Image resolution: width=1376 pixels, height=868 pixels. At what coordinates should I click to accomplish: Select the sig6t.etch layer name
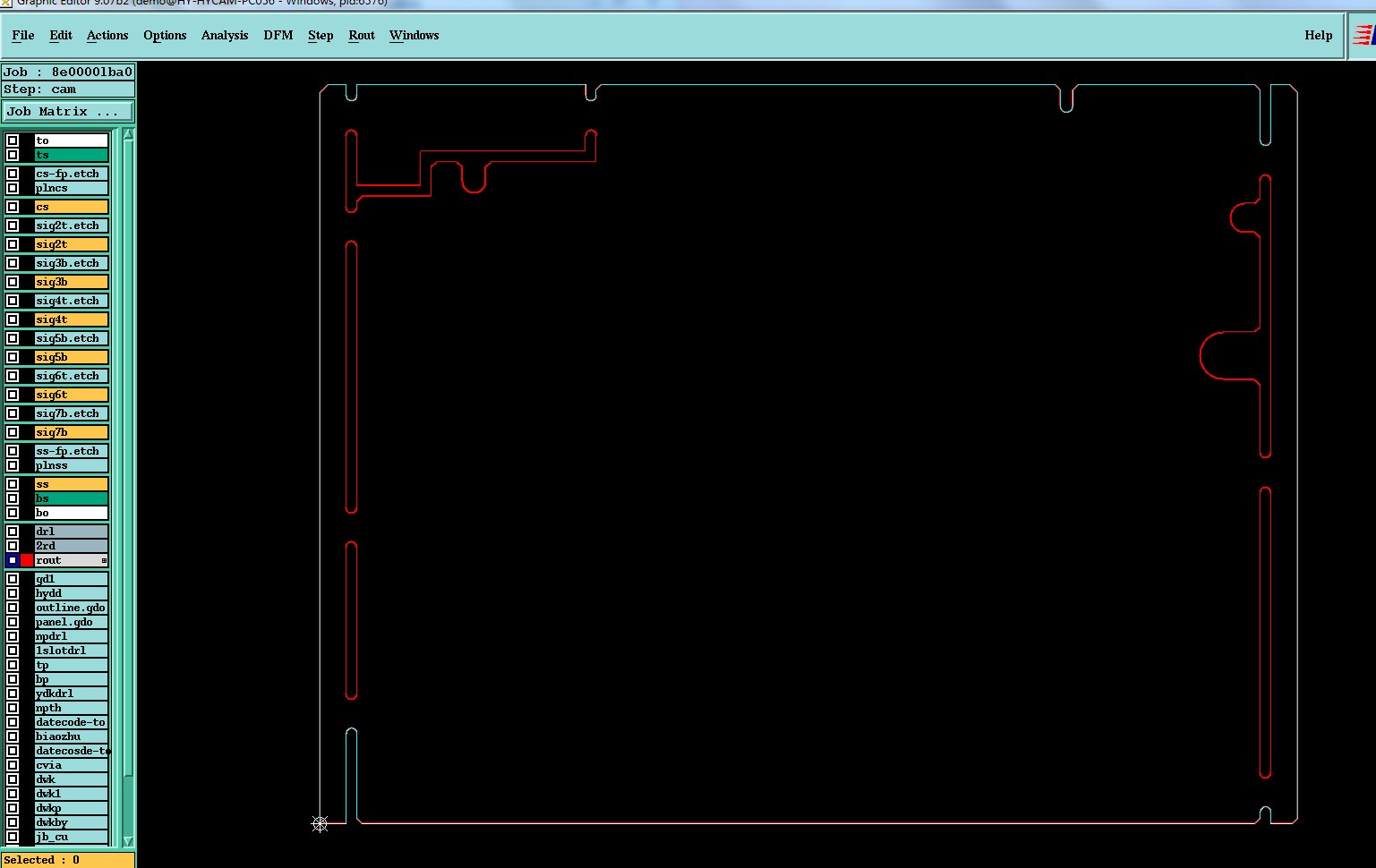point(72,376)
